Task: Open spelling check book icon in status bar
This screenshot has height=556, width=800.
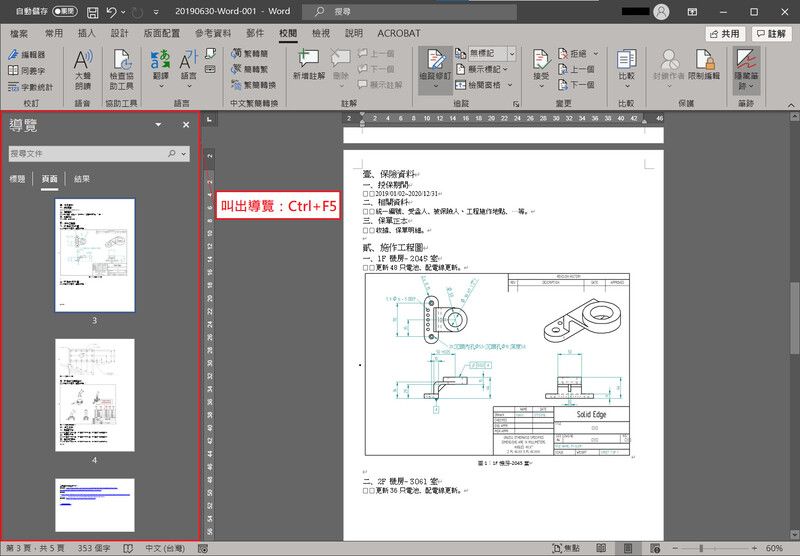Action: tap(128, 548)
